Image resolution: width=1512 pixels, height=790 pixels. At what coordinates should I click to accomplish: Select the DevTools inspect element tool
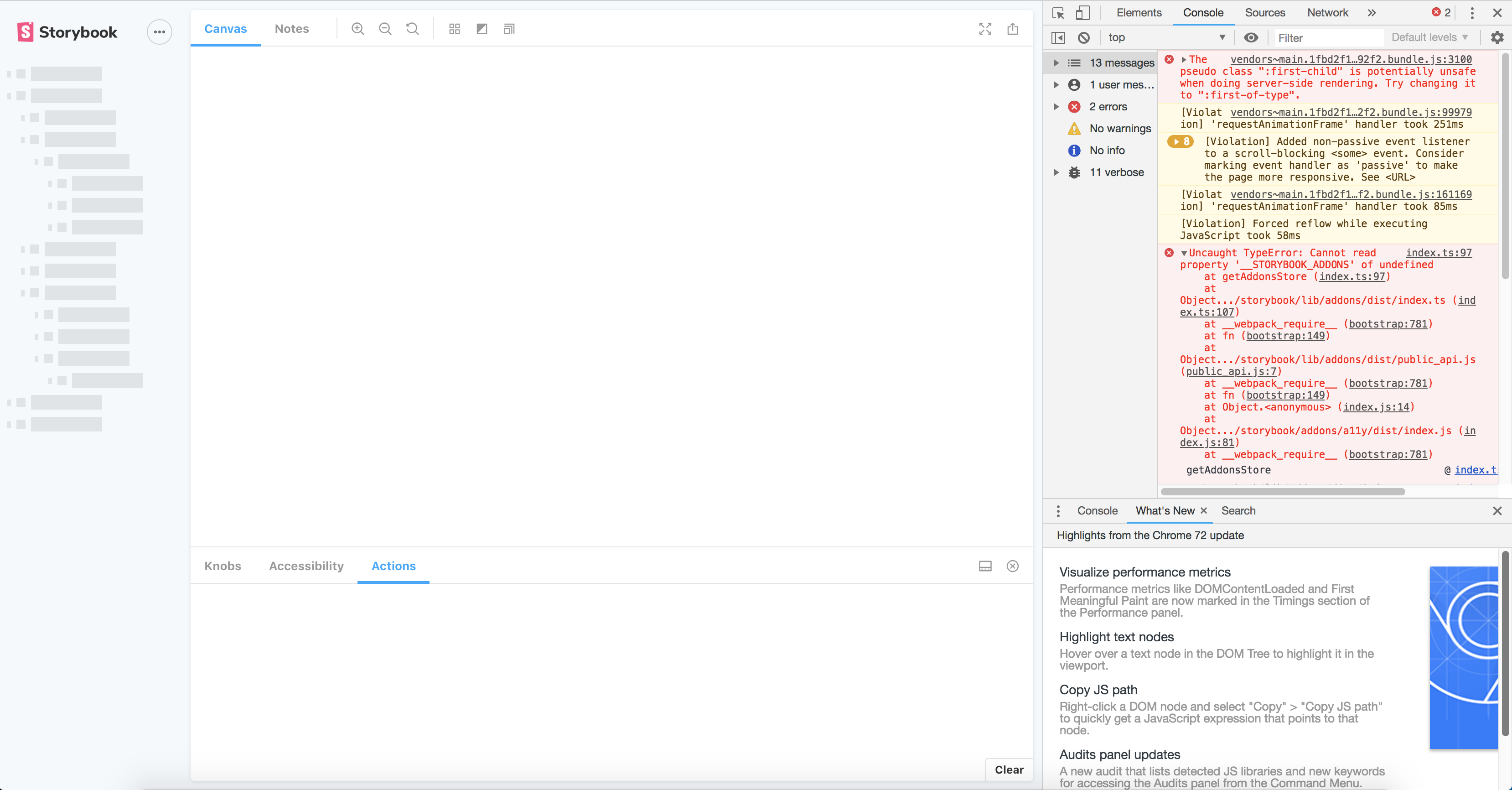coord(1058,12)
